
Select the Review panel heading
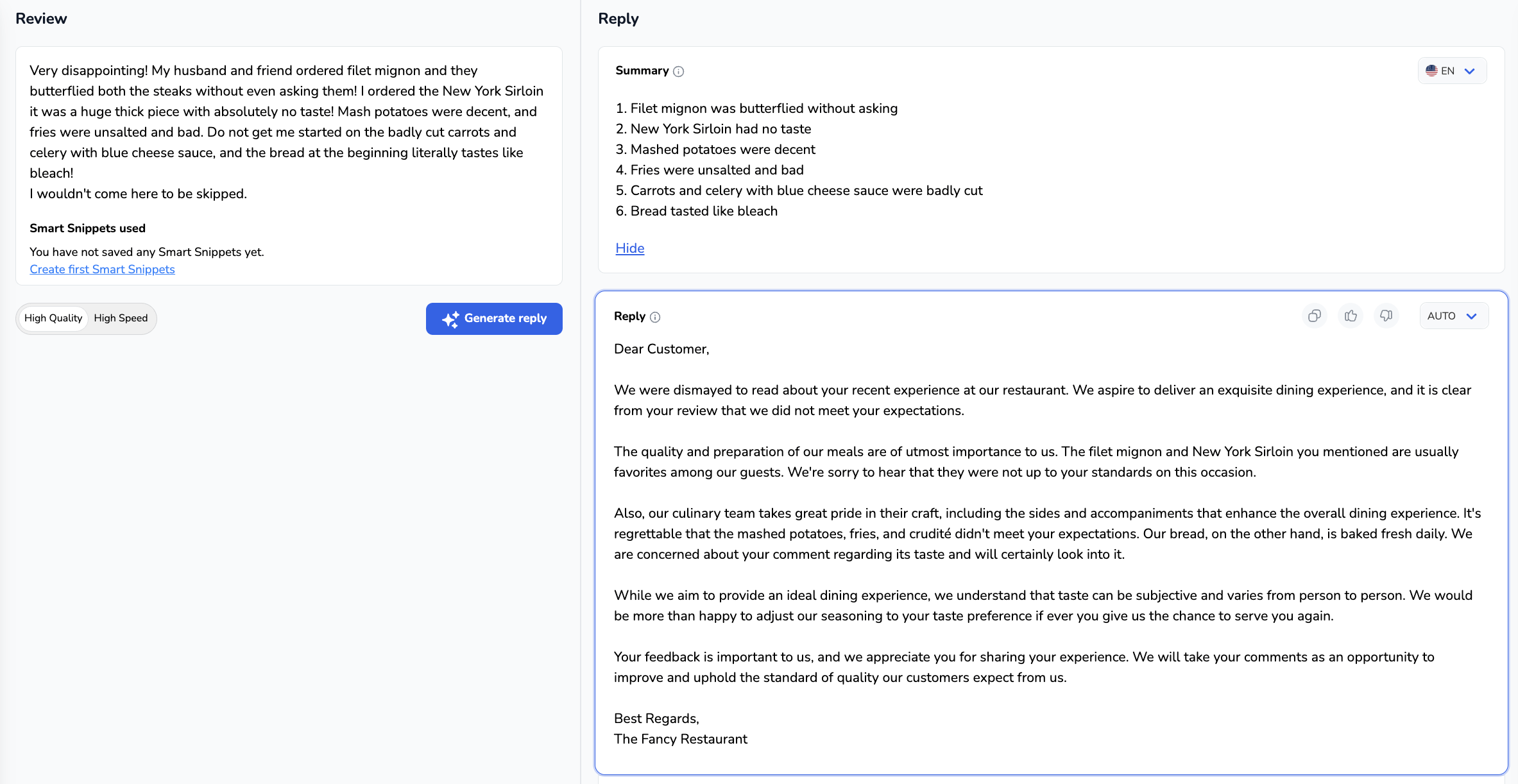41,18
